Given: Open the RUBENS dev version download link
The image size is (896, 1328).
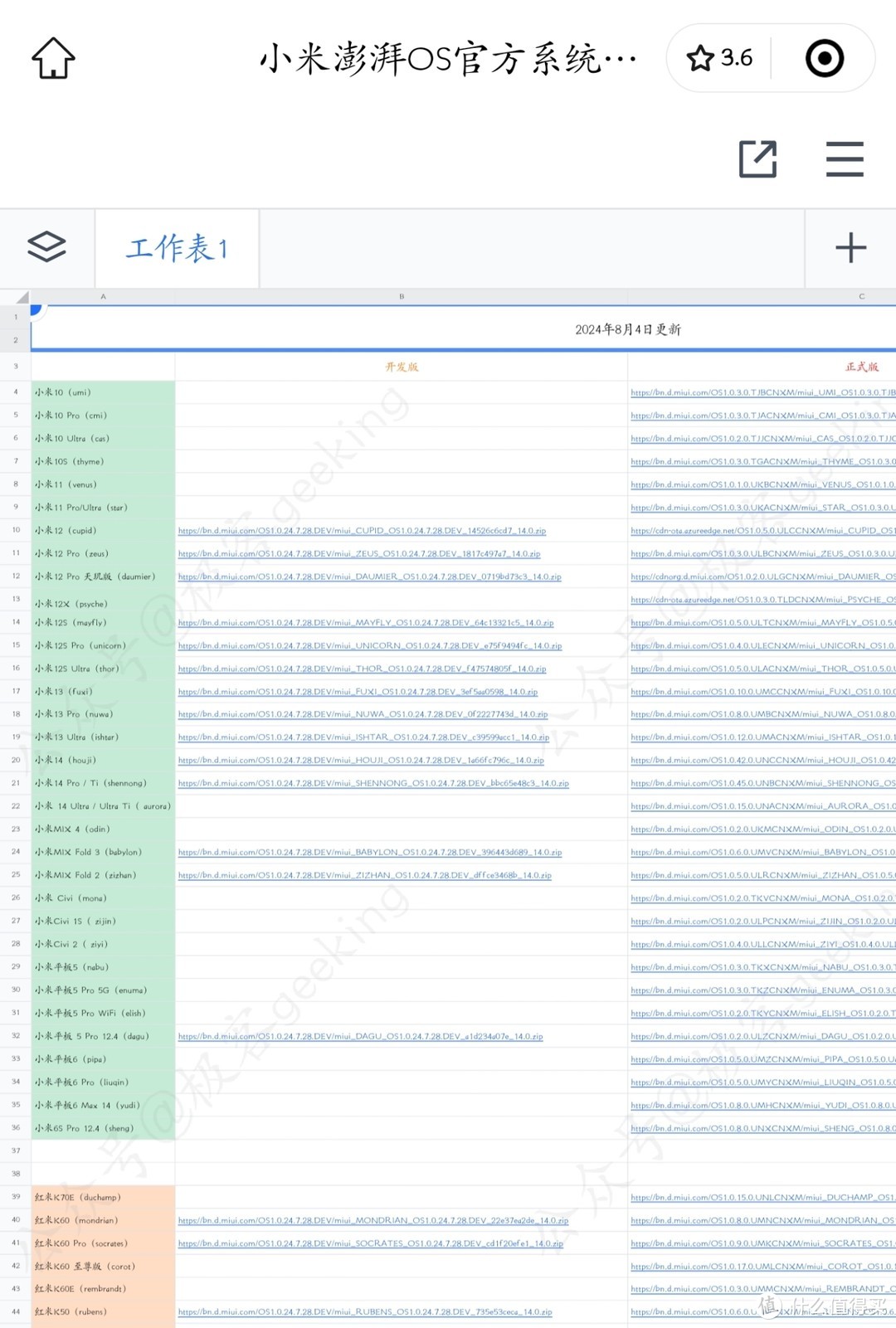Looking at the screenshot, I should [x=364, y=1312].
